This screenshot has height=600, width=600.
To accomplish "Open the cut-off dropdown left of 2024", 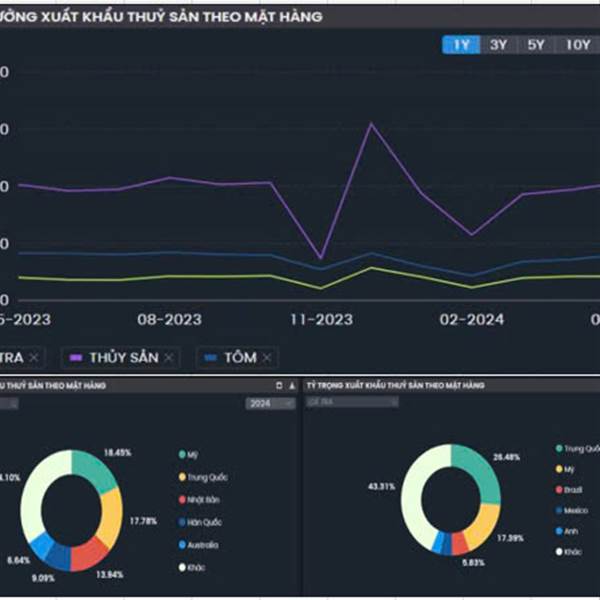I will pyautogui.click(x=8, y=403).
